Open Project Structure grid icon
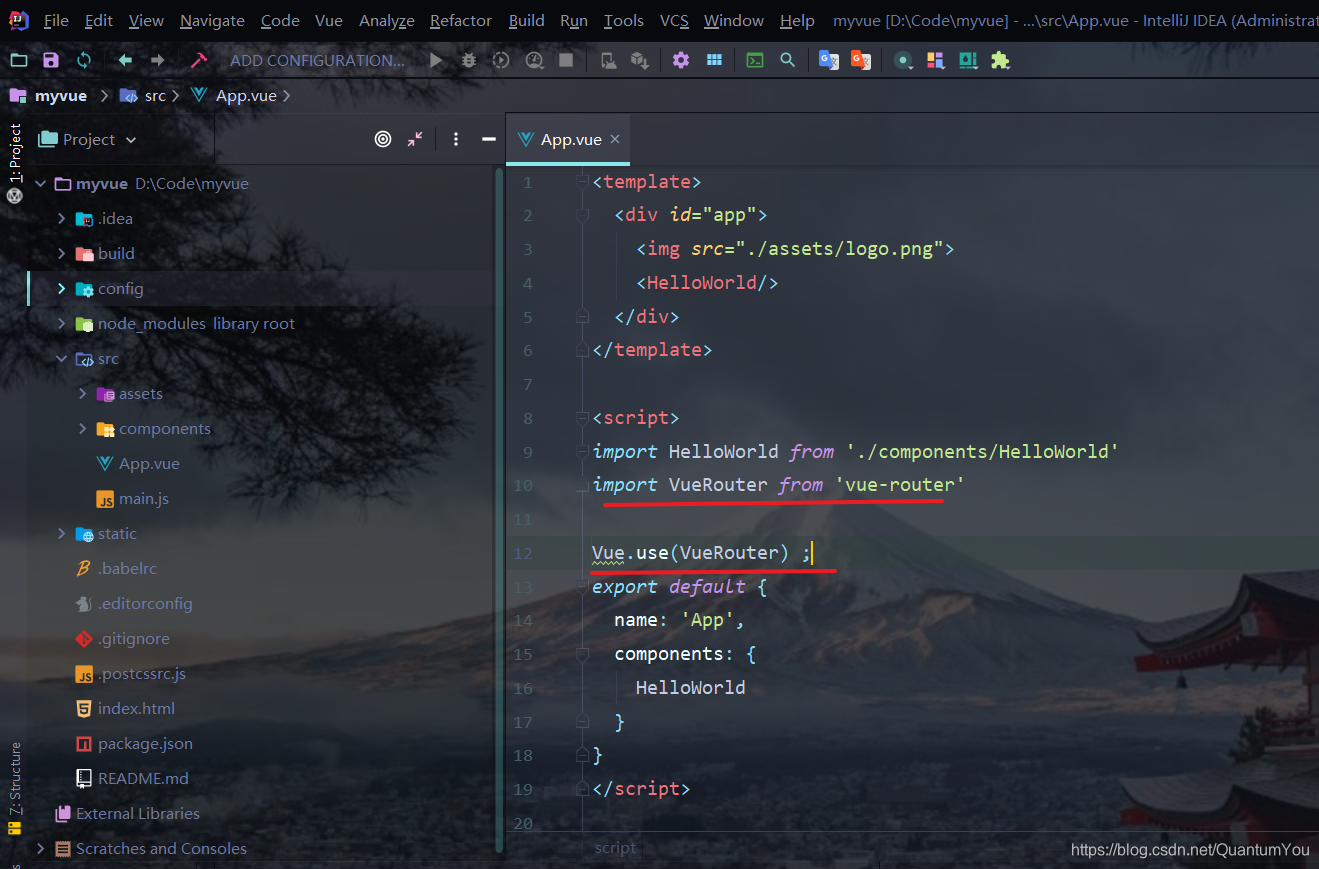Screen dimensions: 1319x869 click(714, 60)
